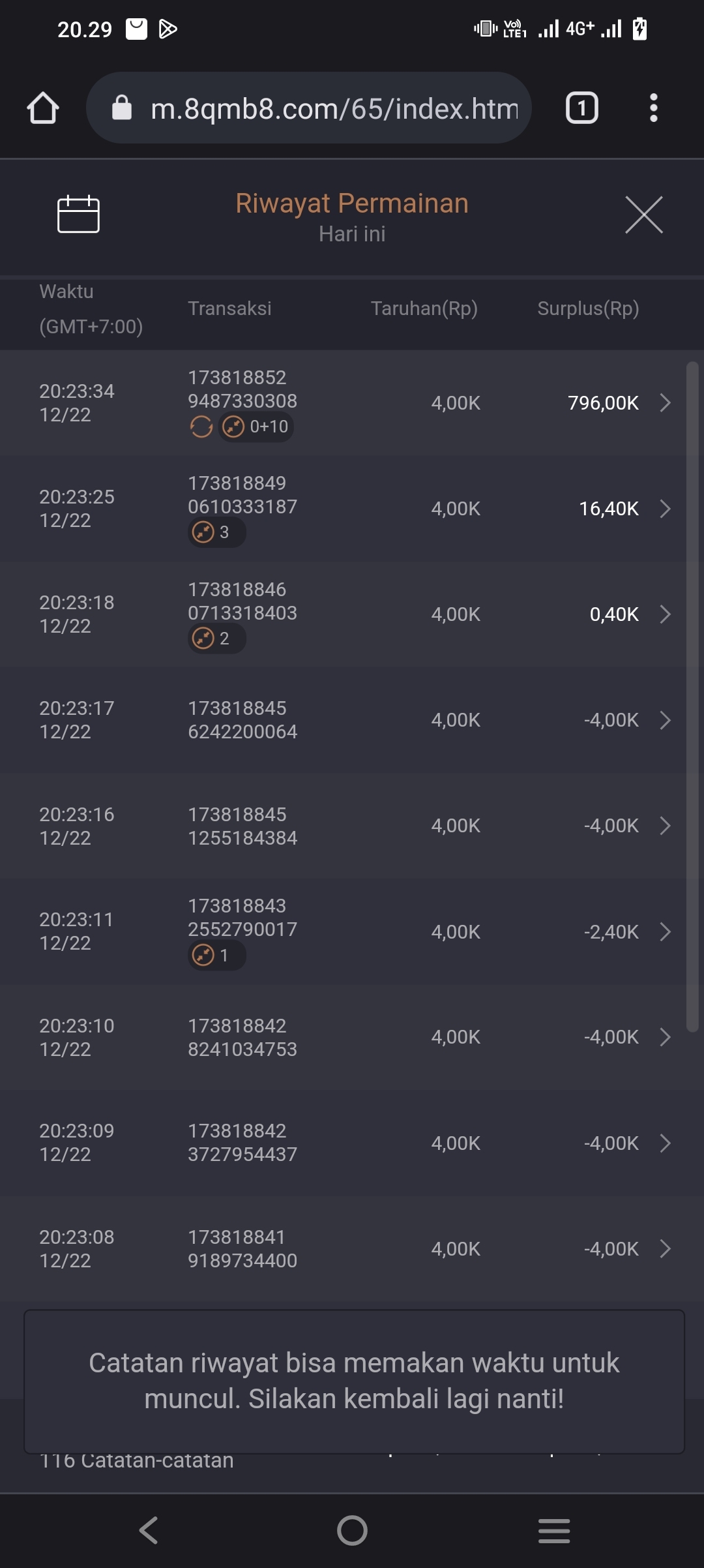The image size is (704, 1568).
Task: Tap the browser home icon
Action: 43,108
